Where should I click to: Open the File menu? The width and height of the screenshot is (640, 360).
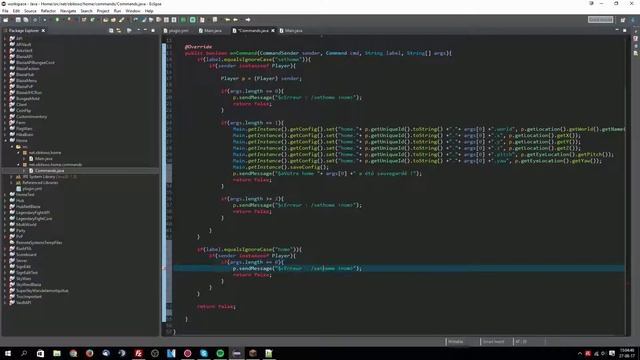coord(5,11)
